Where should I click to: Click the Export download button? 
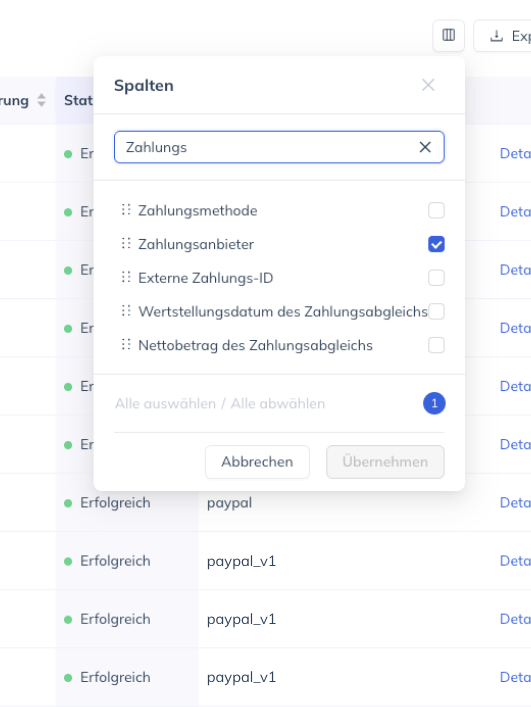pyautogui.click(x=502, y=35)
